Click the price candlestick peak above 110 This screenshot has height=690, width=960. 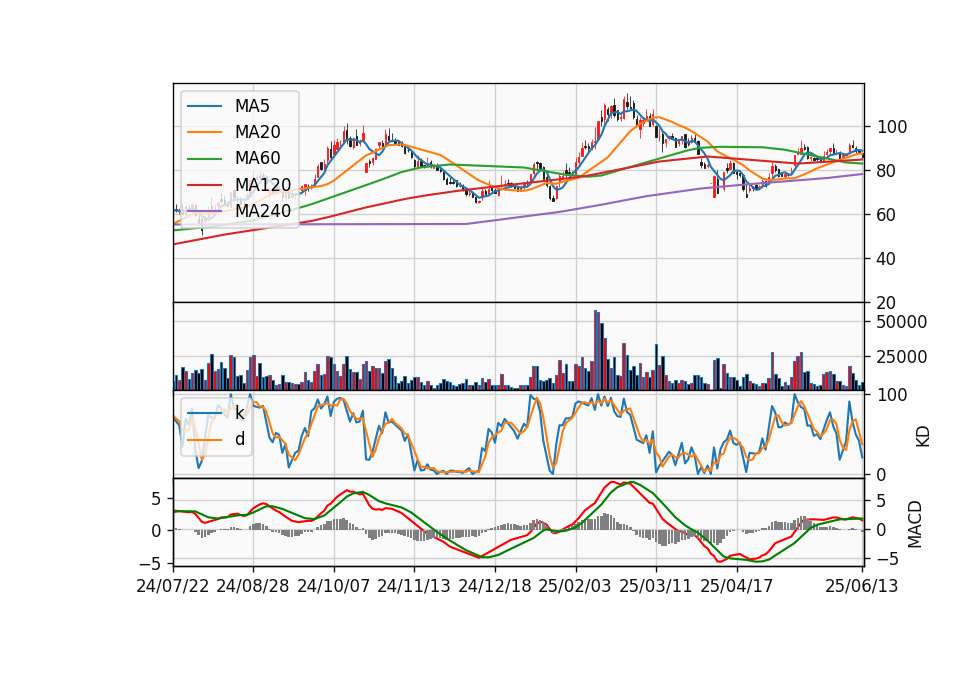(626, 102)
